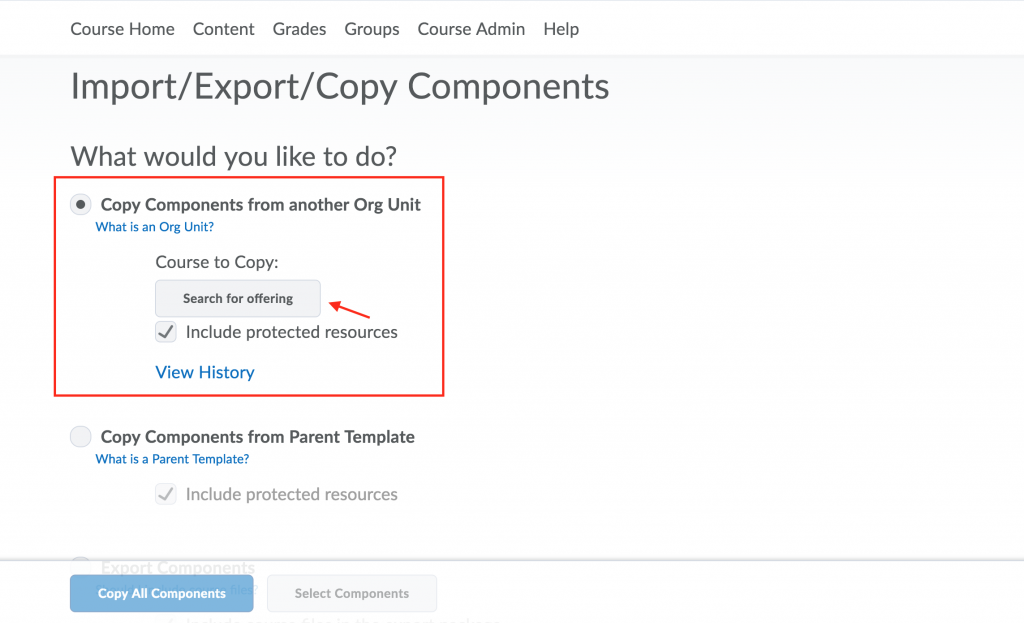Click the Select Components button
Viewport: 1024px width, 623px height.
(351, 593)
